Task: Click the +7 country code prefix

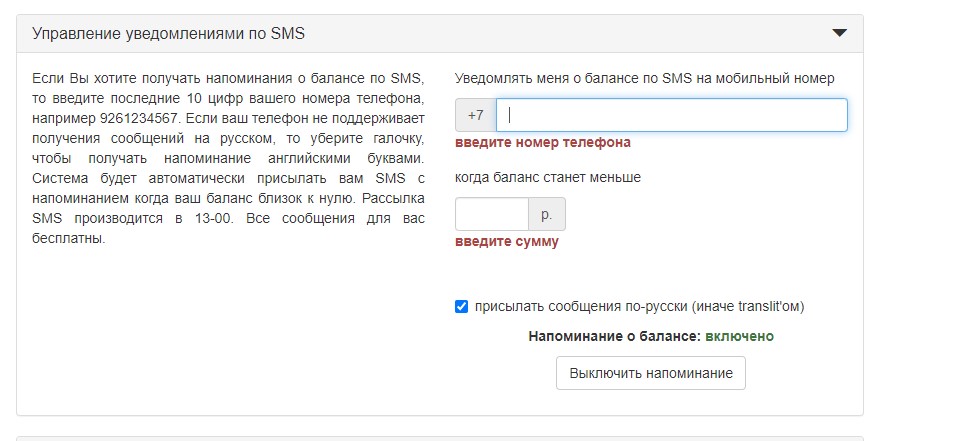Action: click(475, 115)
